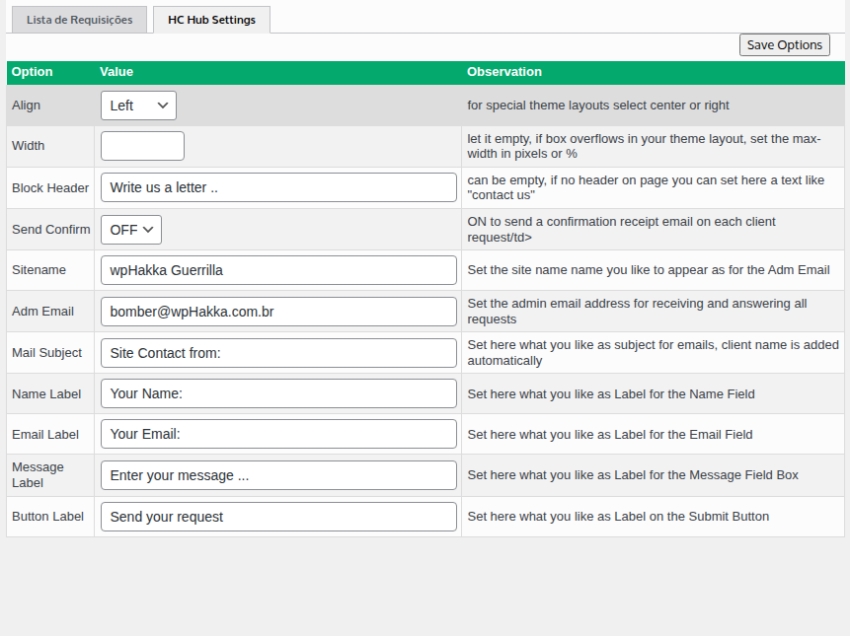Click the Send Confirm row label

pyautogui.click(x=50, y=229)
